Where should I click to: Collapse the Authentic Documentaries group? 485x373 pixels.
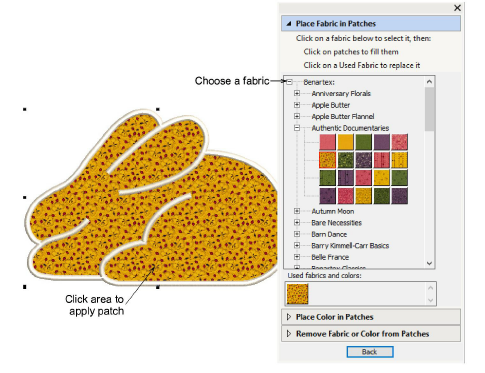point(297,128)
